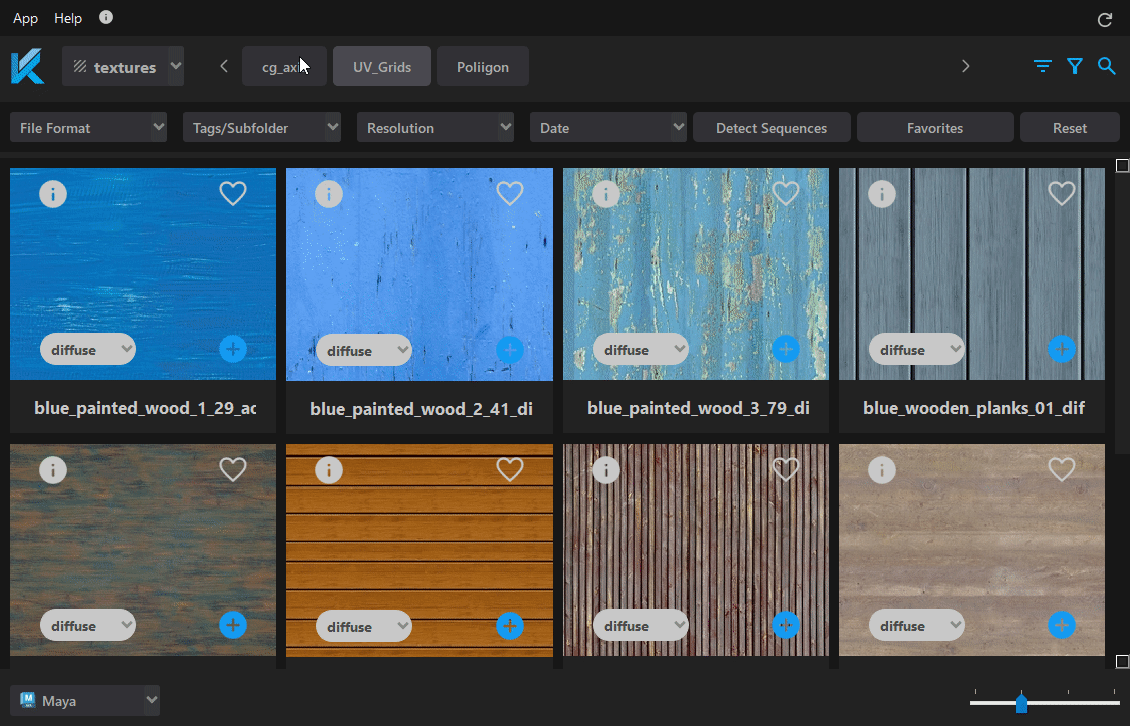Select the blue_wooden_planks_01 thumbnail

(x=972, y=274)
